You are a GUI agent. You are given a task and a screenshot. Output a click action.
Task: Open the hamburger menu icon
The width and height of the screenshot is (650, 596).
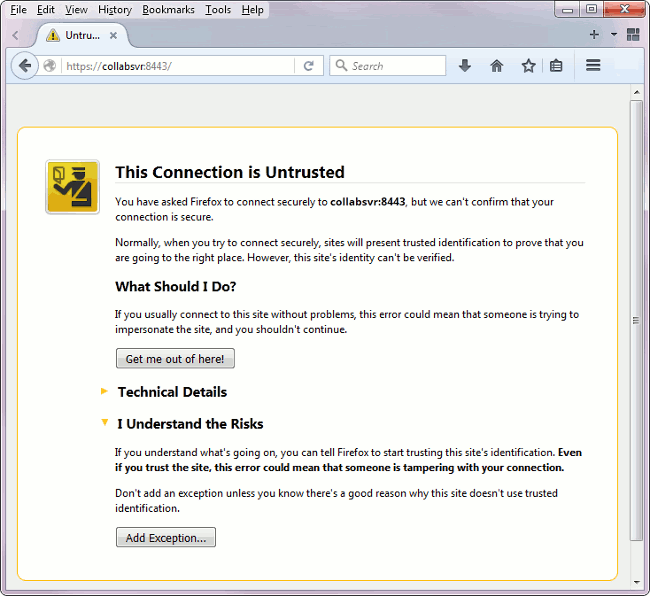[x=593, y=66]
